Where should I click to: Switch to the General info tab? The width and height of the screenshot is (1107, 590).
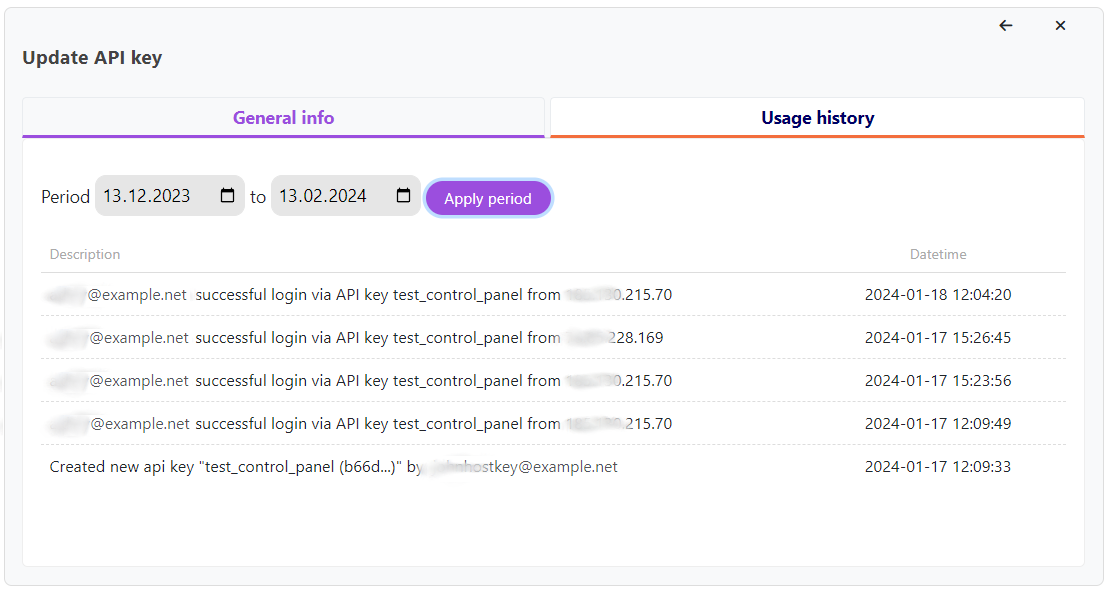[283, 118]
